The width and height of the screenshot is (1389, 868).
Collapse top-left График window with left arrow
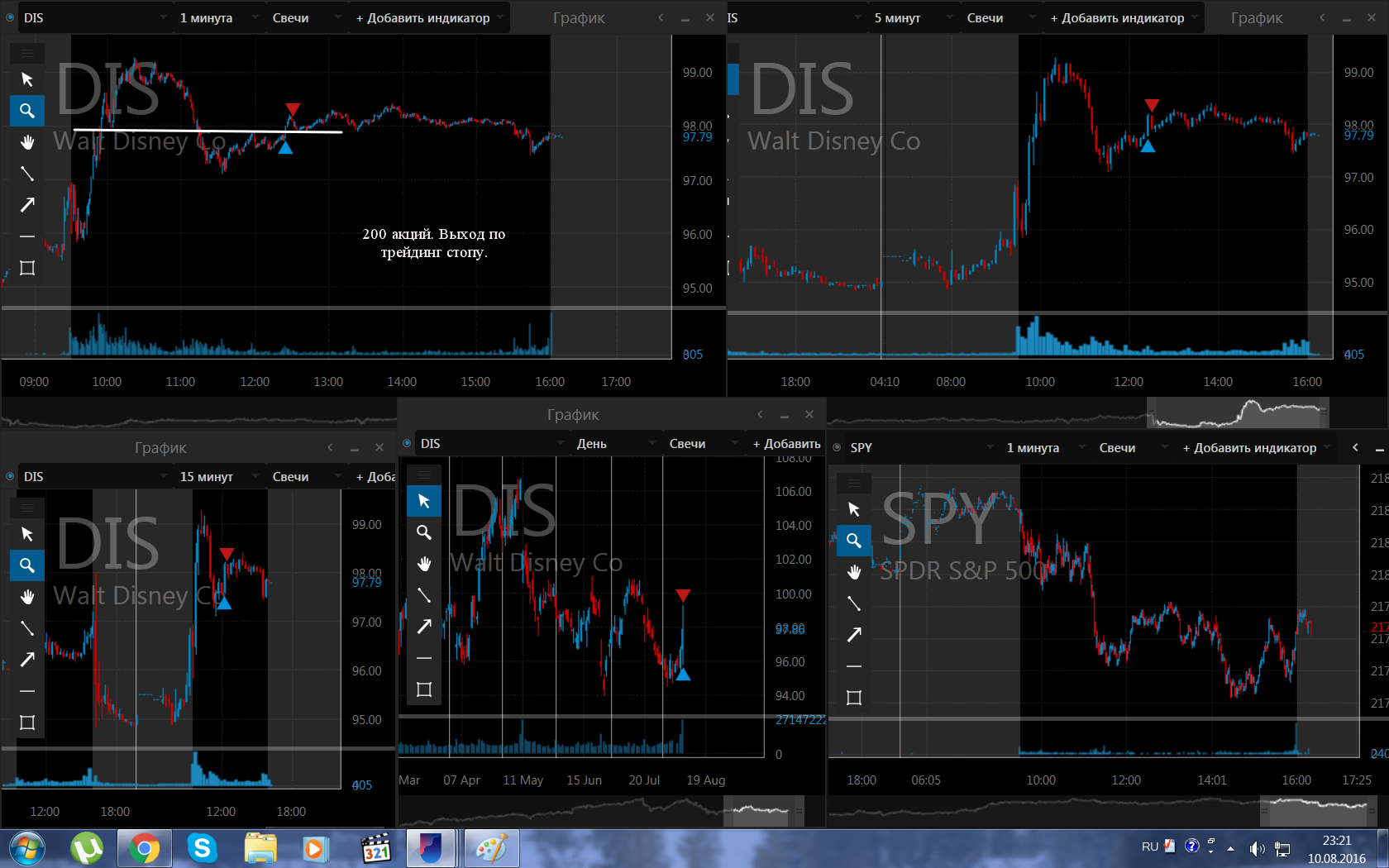tap(661, 17)
